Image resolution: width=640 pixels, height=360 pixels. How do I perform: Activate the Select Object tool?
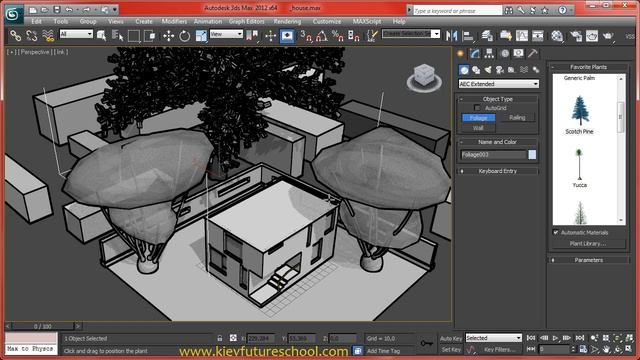point(102,36)
